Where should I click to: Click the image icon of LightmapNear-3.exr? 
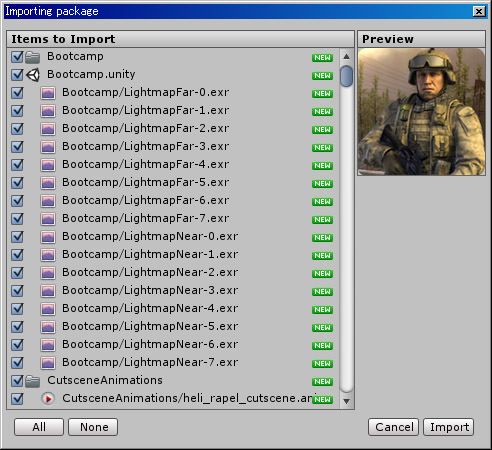pyautogui.click(x=48, y=291)
